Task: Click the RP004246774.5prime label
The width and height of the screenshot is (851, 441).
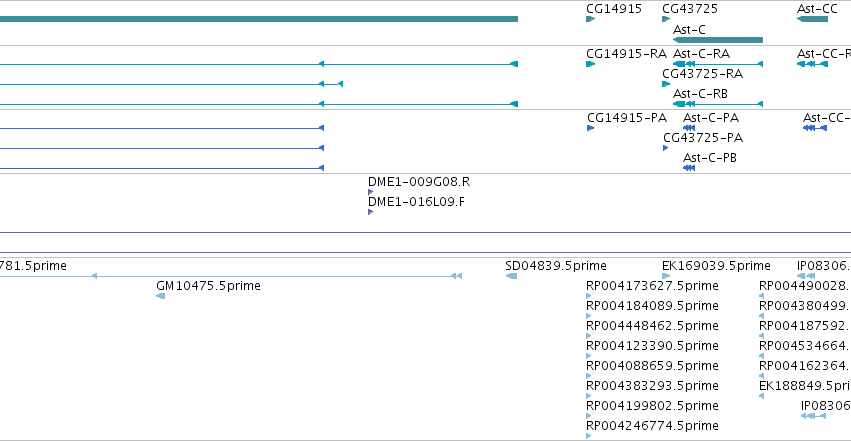Action: pos(652,426)
